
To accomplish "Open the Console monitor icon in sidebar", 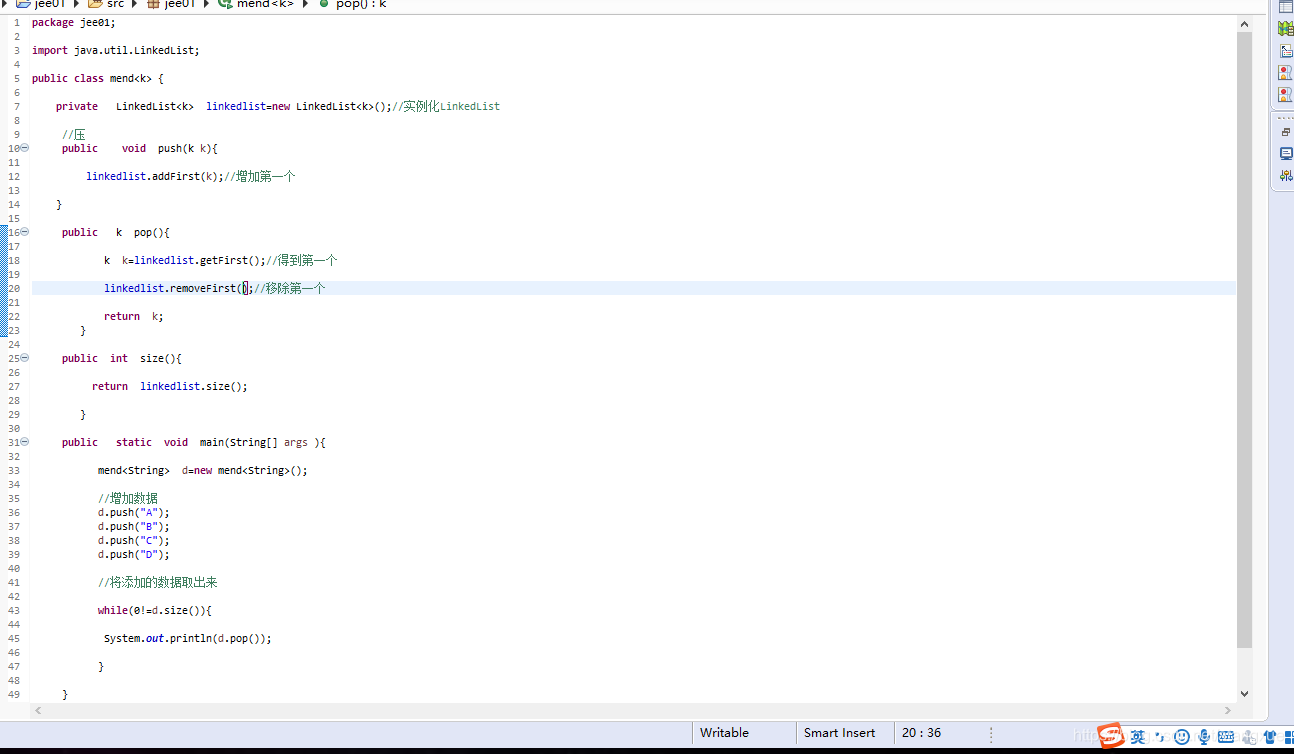I will (1286, 154).
